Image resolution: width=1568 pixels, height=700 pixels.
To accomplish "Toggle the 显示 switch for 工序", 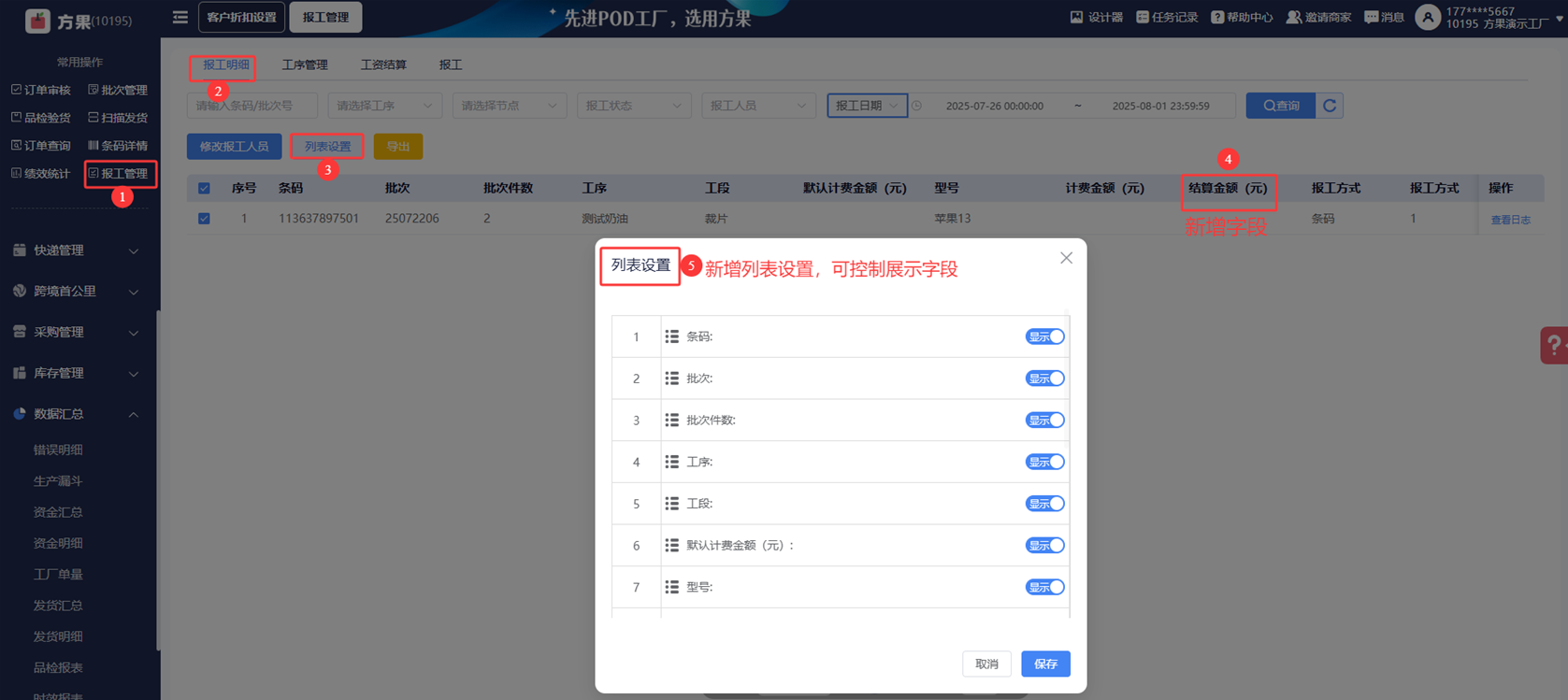I will (1044, 462).
